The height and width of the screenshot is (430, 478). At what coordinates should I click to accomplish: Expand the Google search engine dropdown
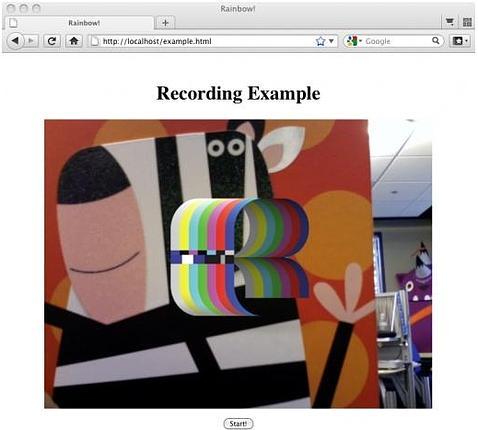(x=361, y=41)
